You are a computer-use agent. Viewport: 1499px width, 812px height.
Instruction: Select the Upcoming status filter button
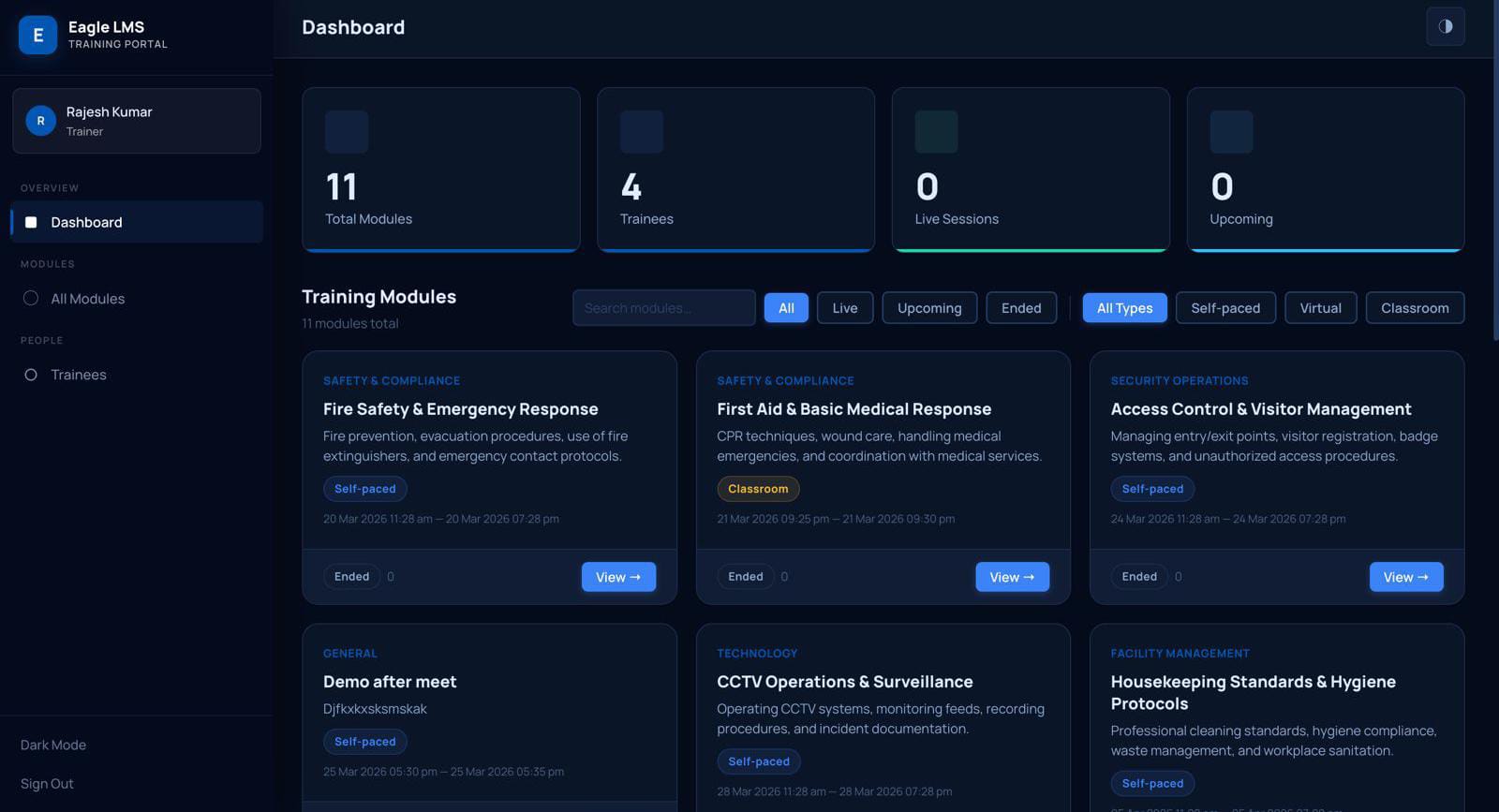tap(929, 308)
